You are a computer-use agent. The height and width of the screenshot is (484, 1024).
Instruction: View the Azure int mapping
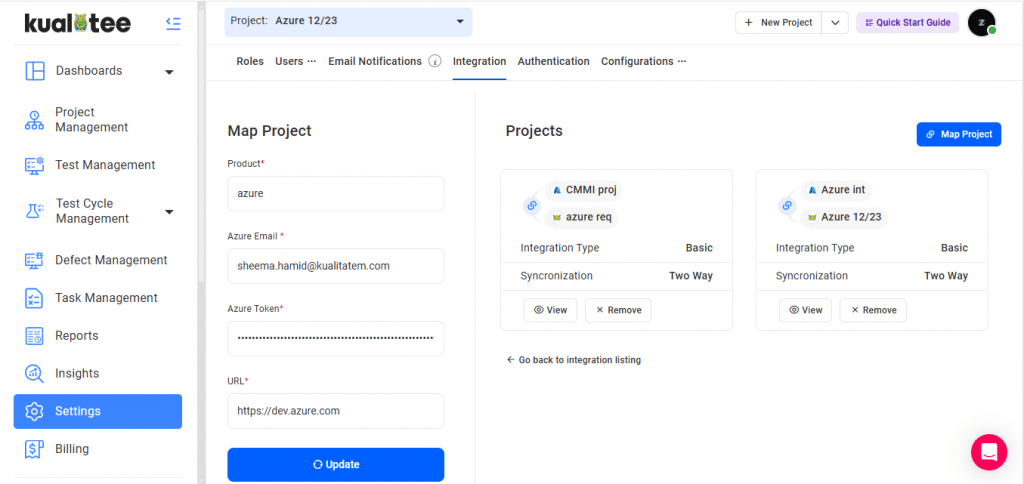pos(805,310)
